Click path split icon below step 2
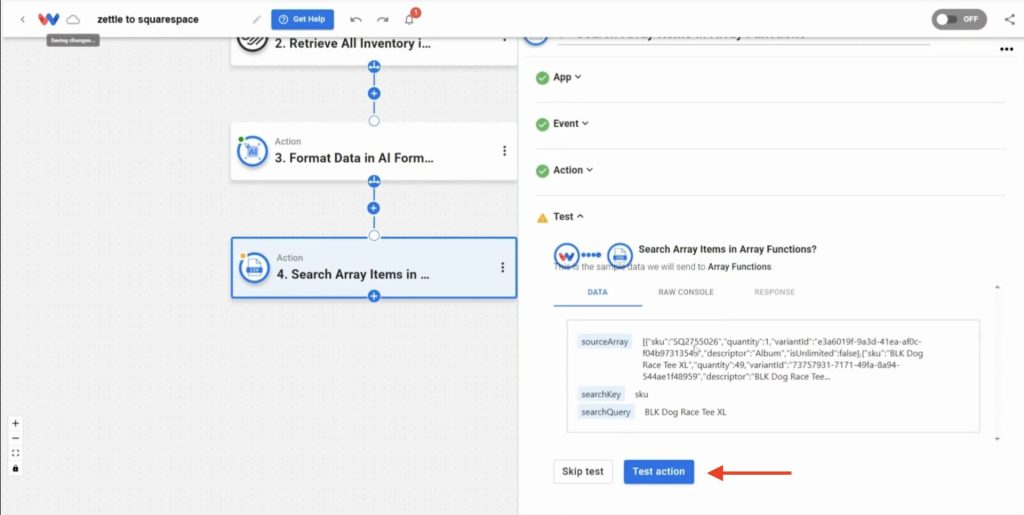The image size is (1024, 515). (374, 67)
